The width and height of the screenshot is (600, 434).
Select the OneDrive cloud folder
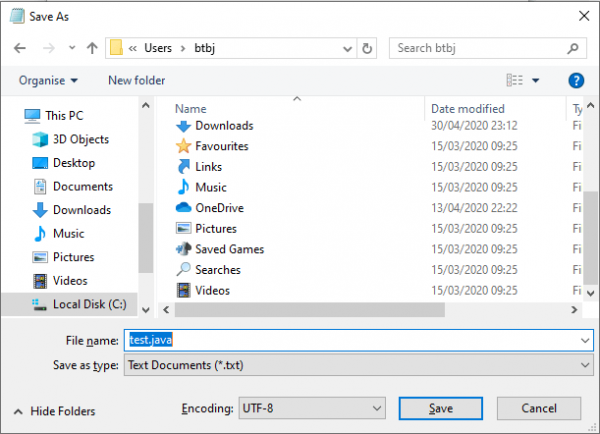(210, 208)
